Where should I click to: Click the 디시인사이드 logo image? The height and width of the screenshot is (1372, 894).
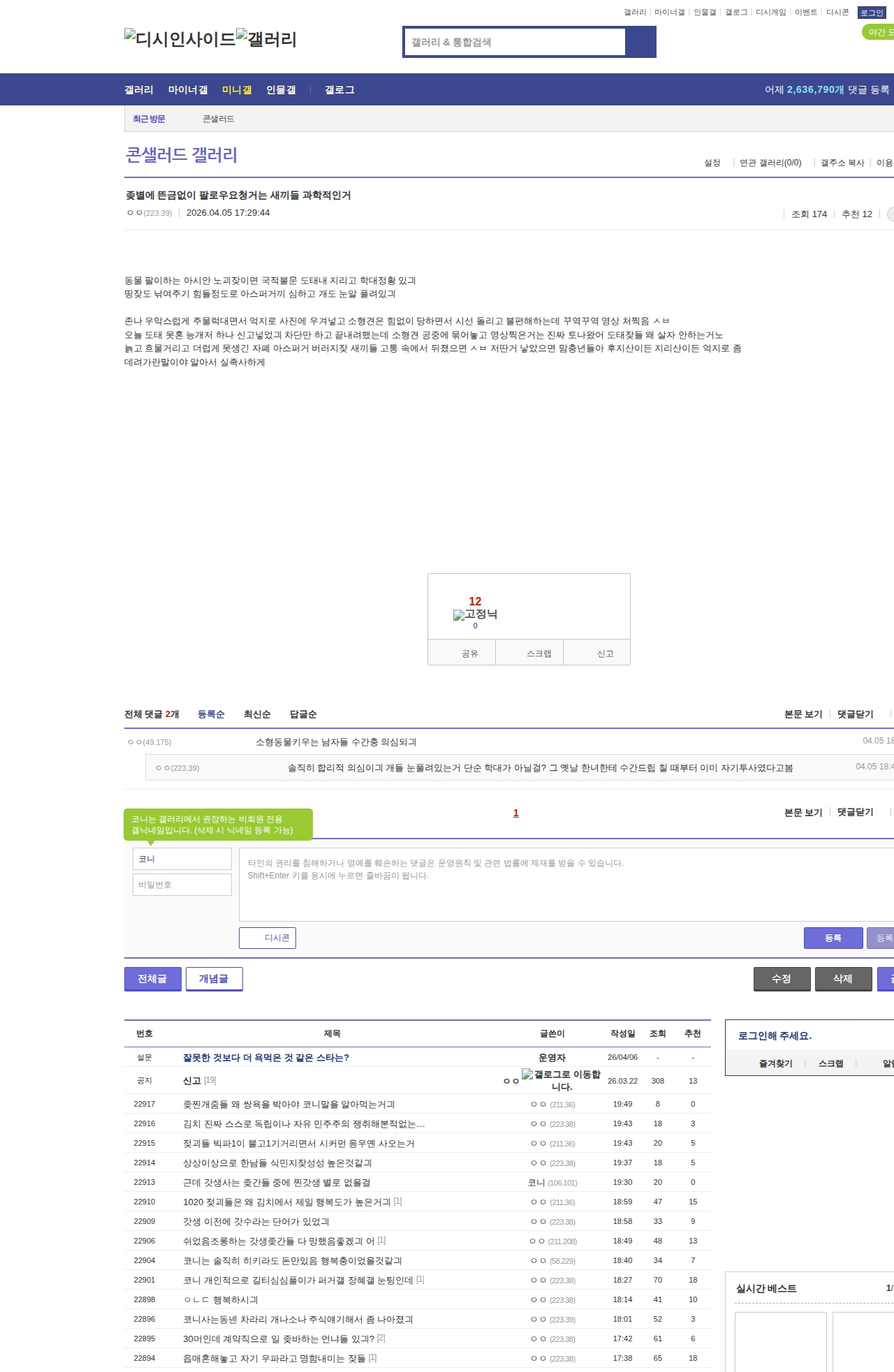point(179,39)
